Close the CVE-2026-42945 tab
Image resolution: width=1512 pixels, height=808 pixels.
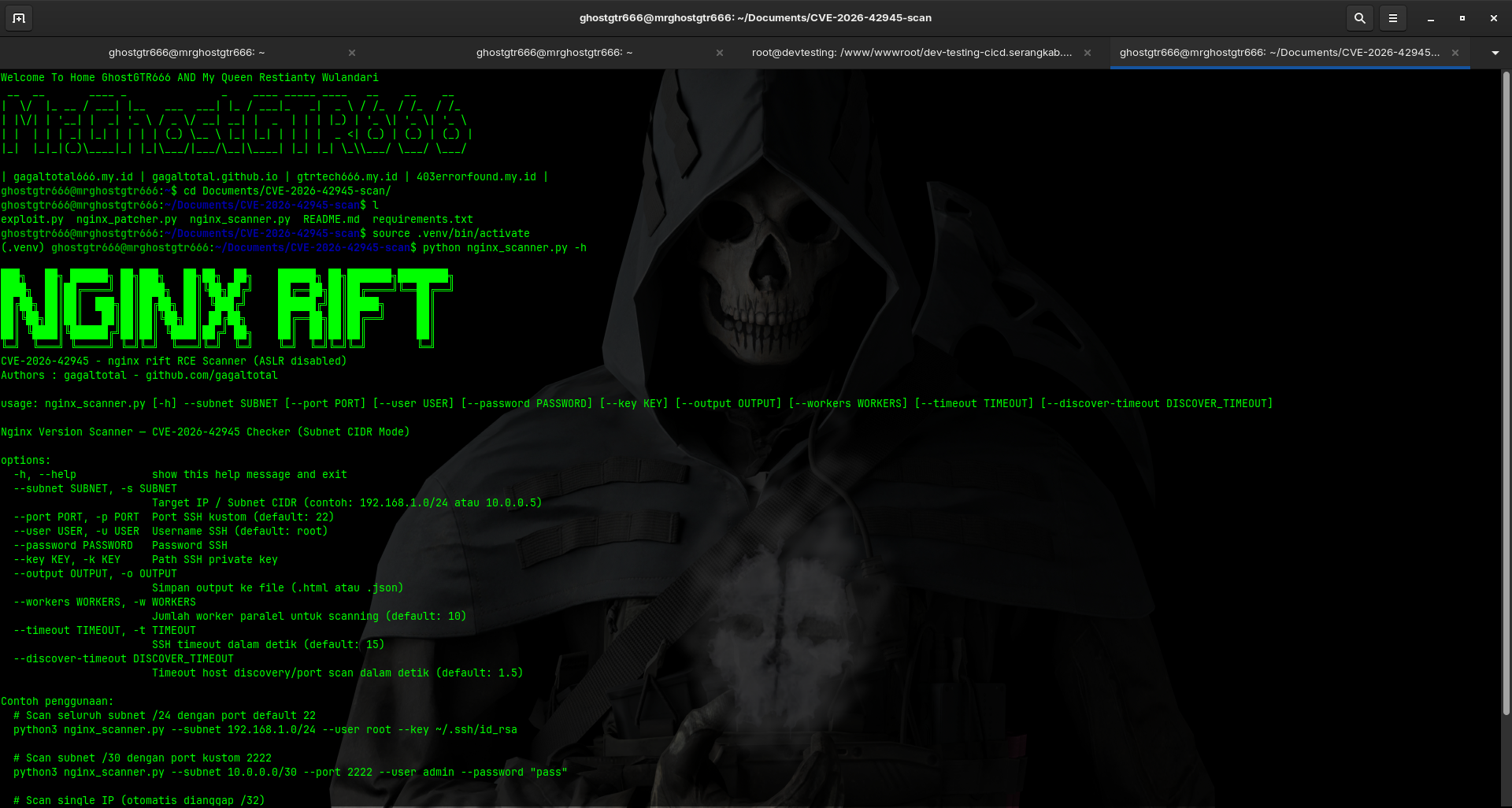[1455, 53]
